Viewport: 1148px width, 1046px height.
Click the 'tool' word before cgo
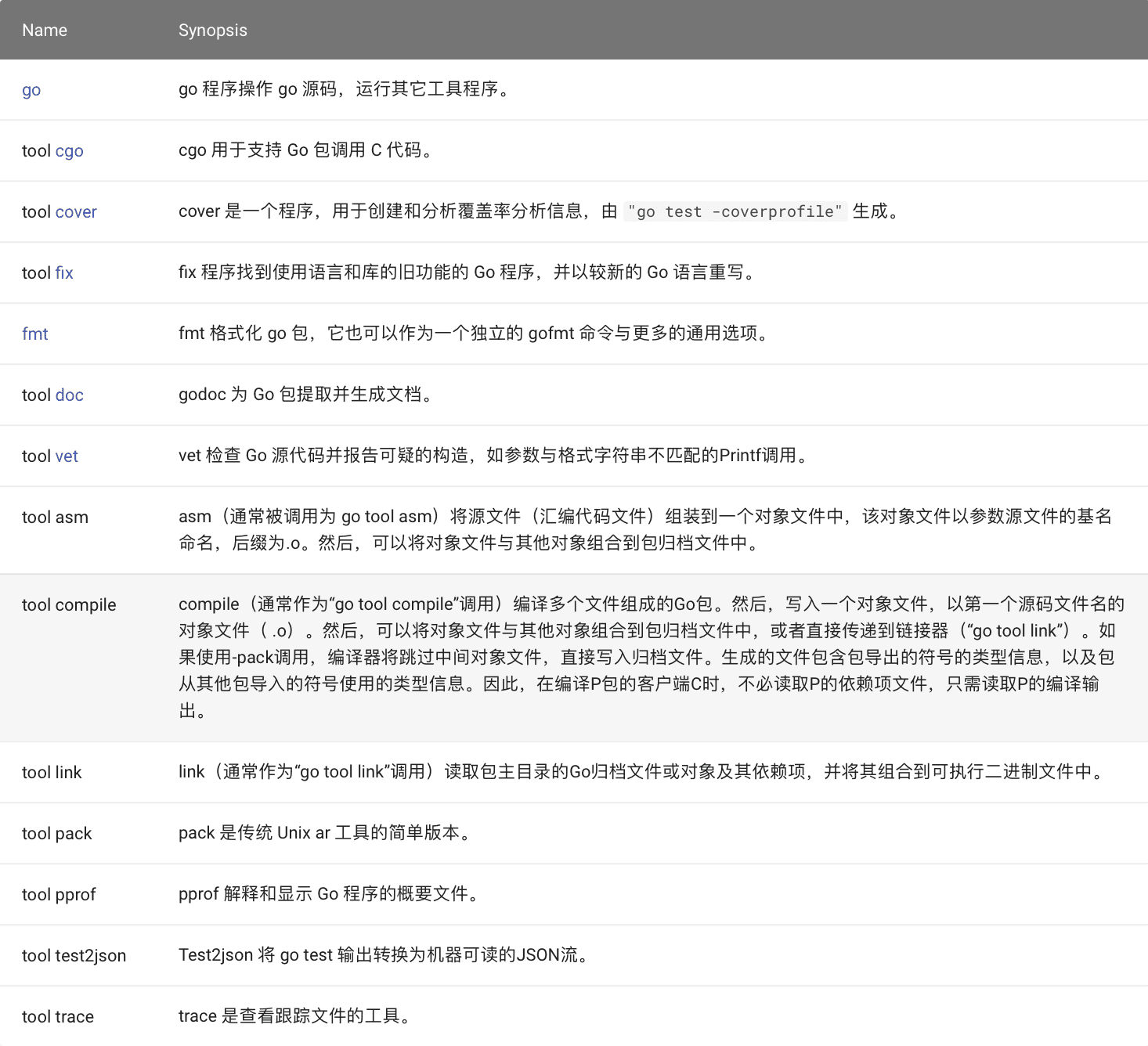[36, 151]
